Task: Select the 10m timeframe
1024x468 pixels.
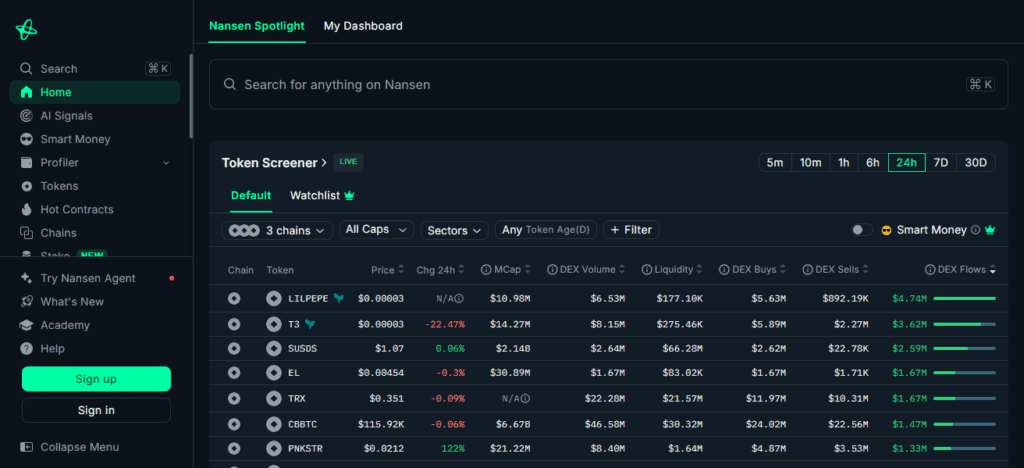Action: pyautogui.click(x=810, y=163)
